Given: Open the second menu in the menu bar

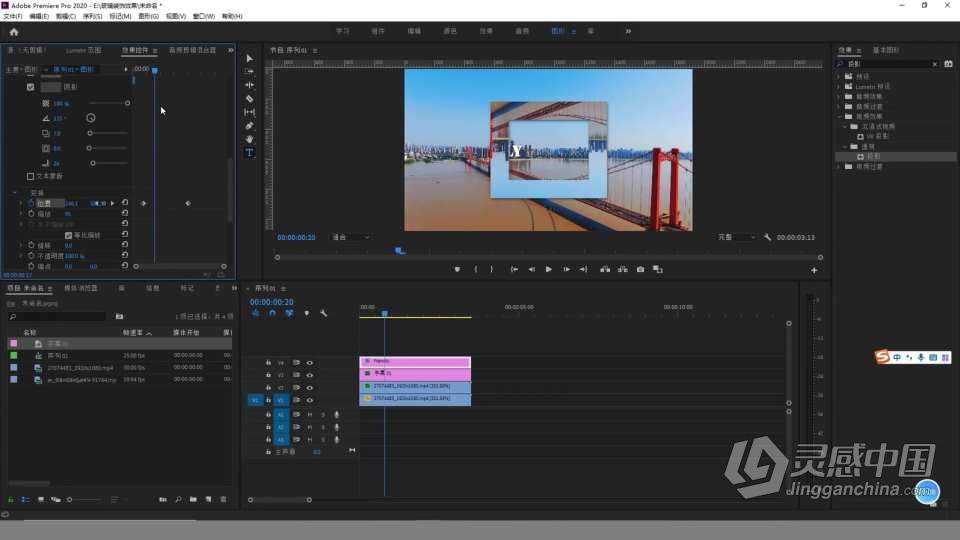Looking at the screenshot, I should [x=39, y=17].
